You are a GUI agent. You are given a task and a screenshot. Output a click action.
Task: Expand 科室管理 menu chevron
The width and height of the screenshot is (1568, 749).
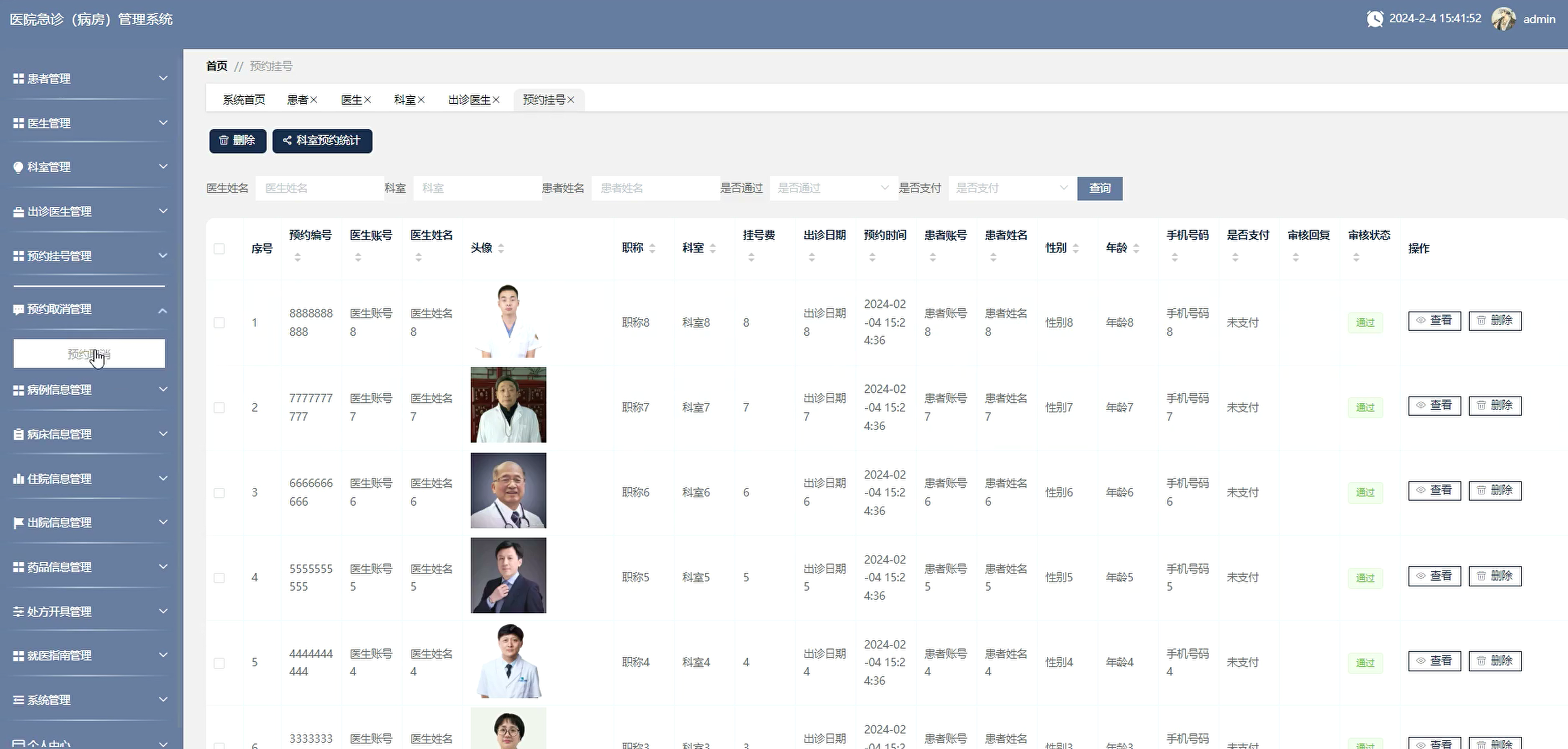tap(163, 166)
